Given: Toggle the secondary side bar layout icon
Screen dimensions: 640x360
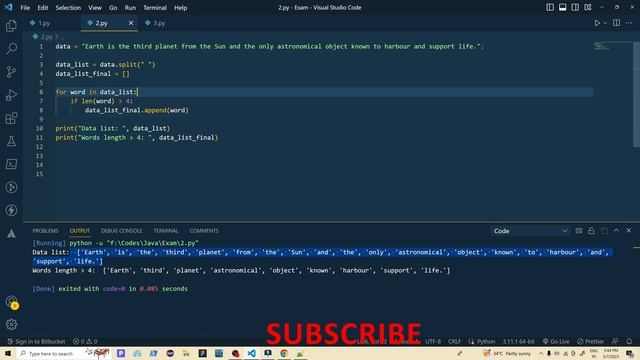Looking at the screenshot, I should [x=575, y=7].
